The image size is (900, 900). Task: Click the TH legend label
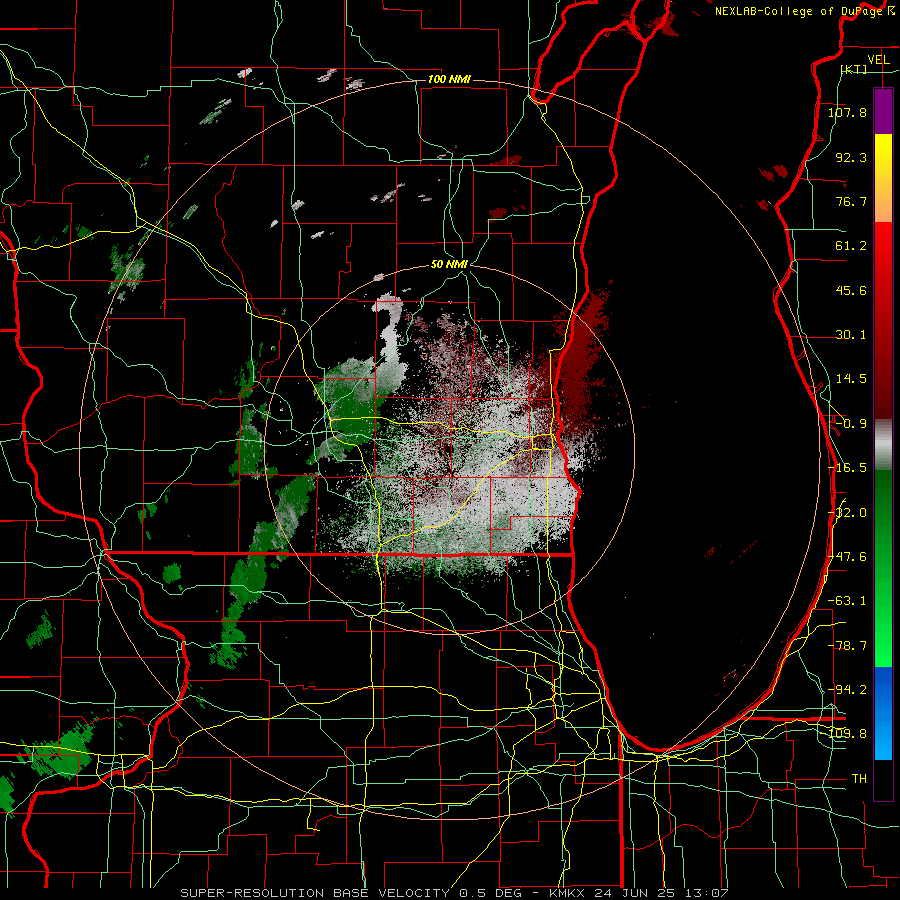tap(859, 778)
